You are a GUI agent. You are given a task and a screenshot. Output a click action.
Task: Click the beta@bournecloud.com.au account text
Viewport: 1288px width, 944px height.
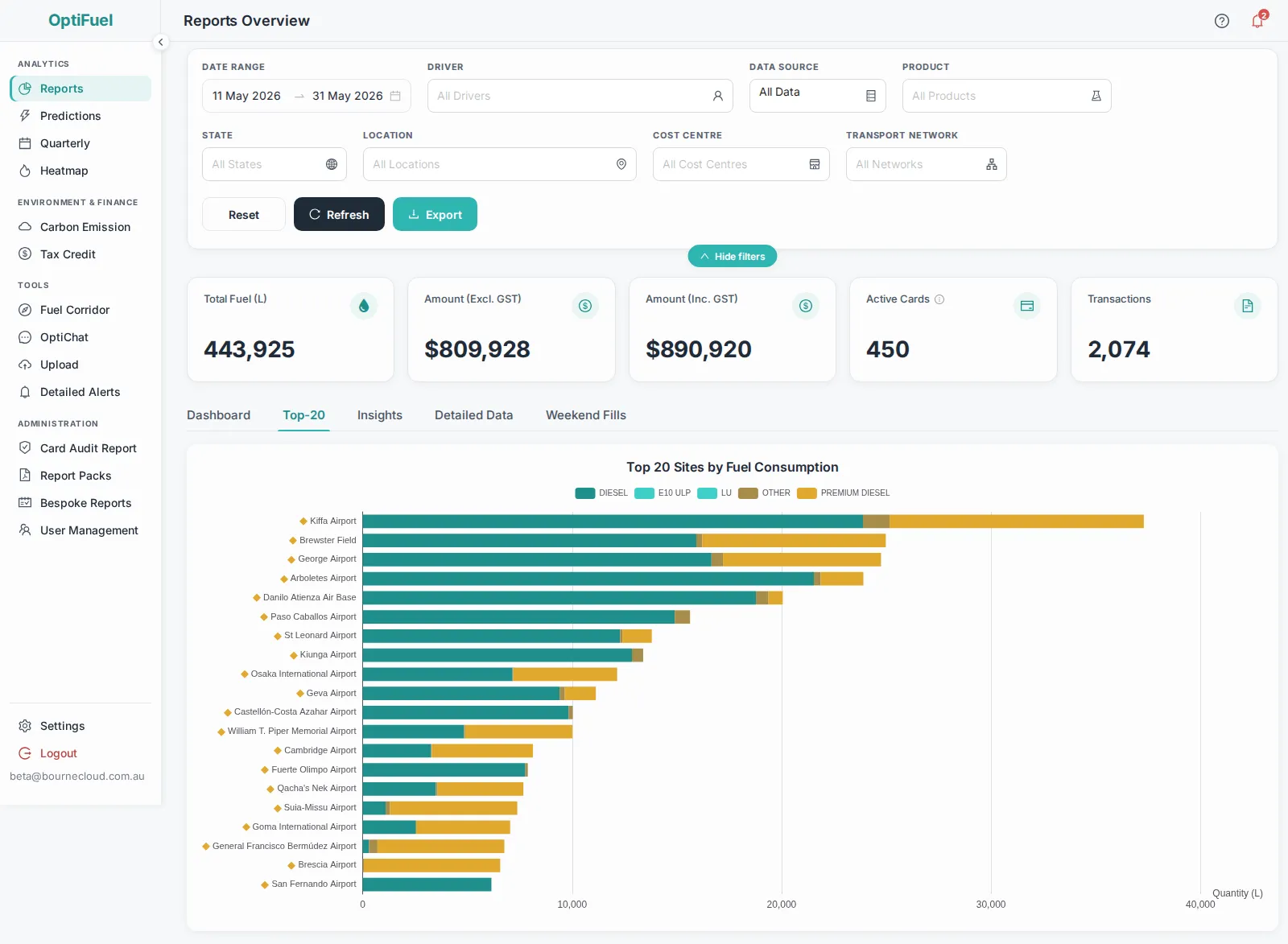77,777
